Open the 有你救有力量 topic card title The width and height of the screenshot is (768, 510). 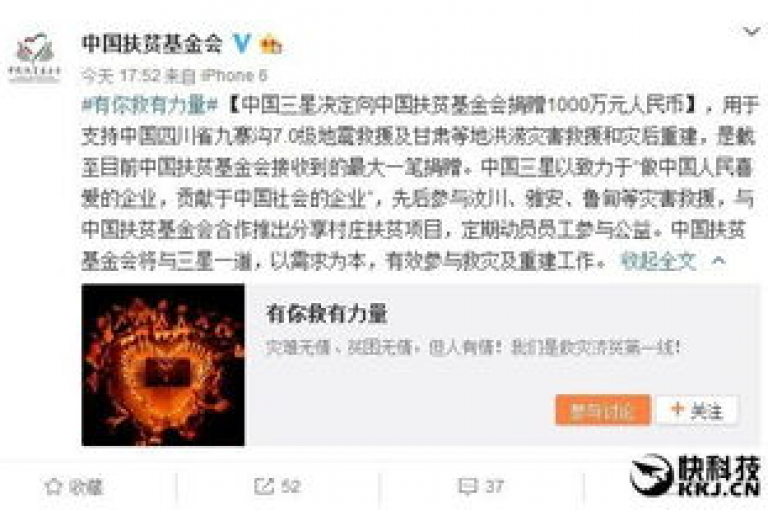pos(327,314)
